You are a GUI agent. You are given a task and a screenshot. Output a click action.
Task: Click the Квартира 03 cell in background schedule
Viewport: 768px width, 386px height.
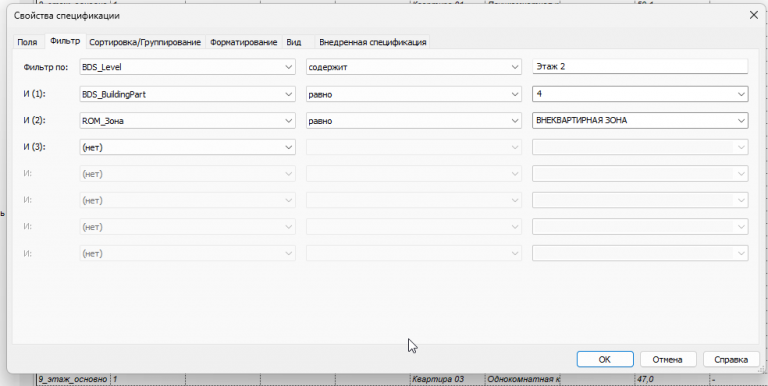tap(447, 379)
